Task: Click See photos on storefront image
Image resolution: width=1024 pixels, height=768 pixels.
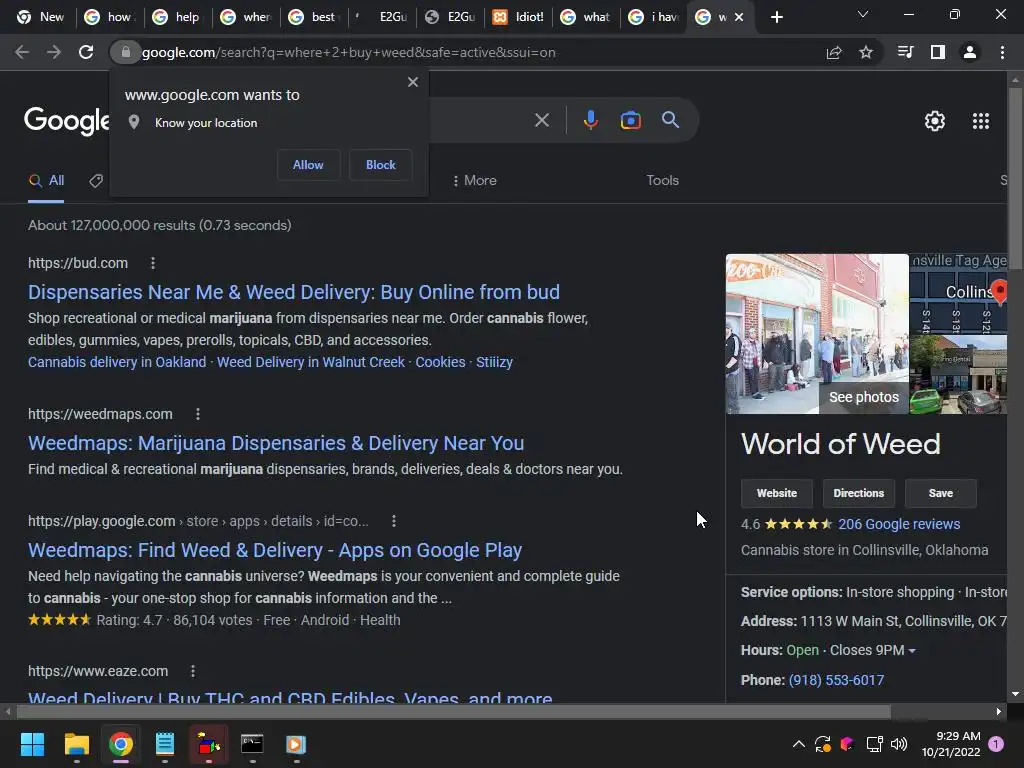Action: (x=863, y=397)
